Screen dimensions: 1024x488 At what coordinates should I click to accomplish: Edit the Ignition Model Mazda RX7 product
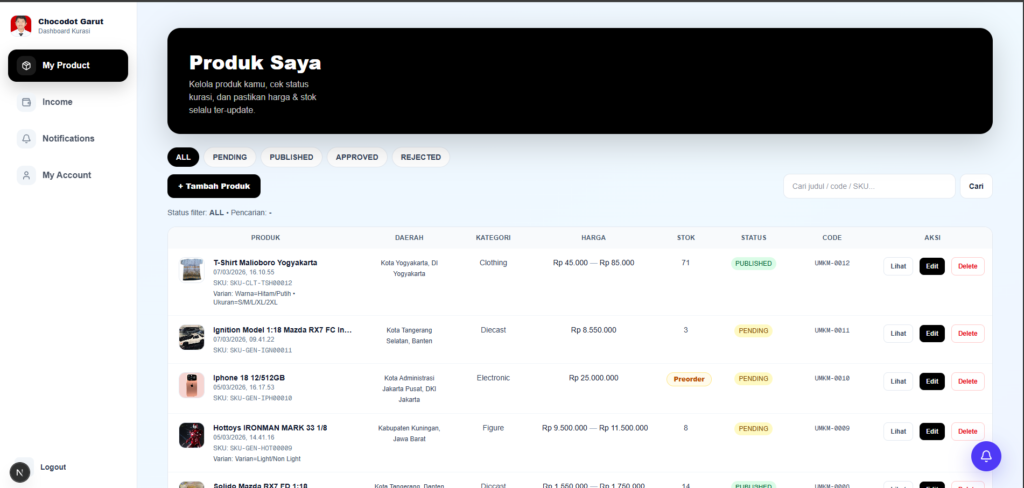(931, 333)
